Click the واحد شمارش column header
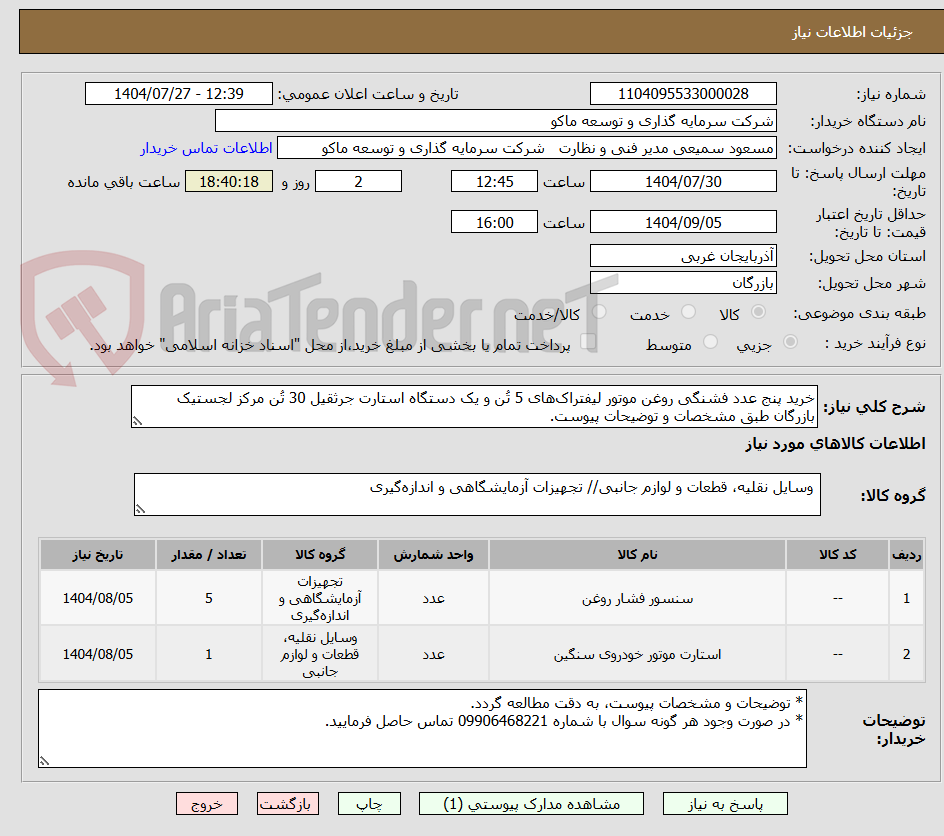 tap(433, 554)
